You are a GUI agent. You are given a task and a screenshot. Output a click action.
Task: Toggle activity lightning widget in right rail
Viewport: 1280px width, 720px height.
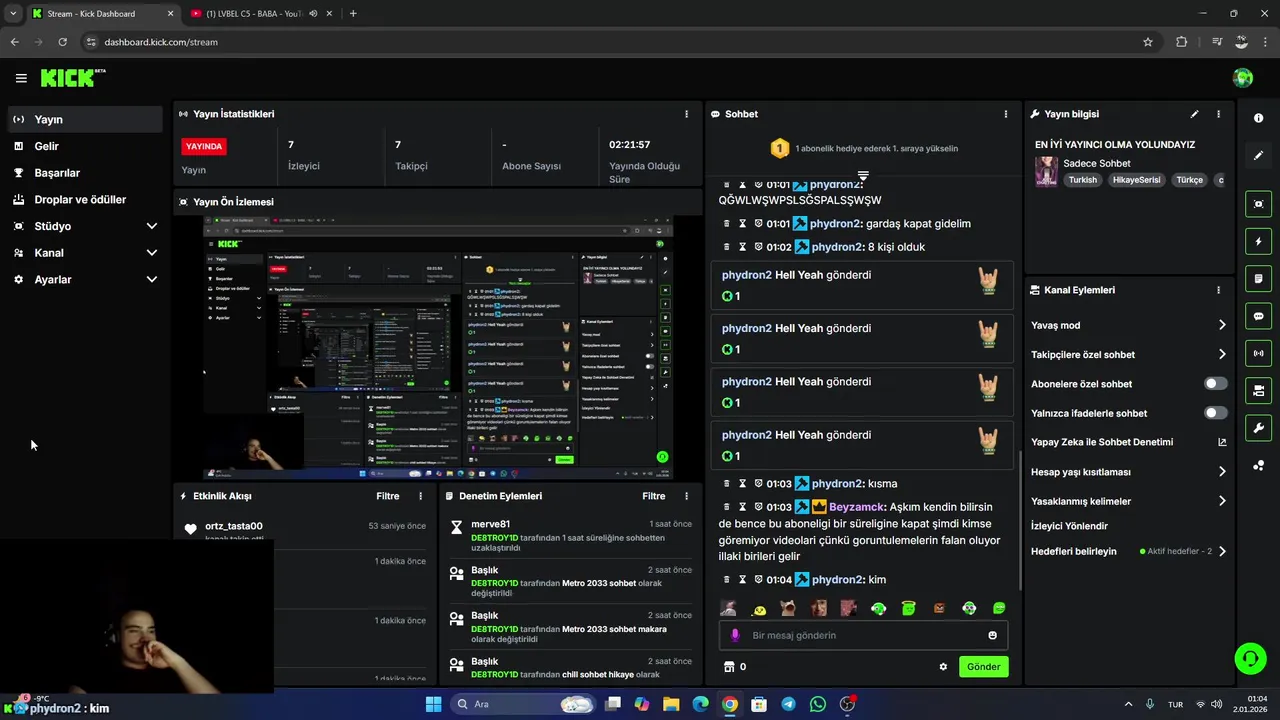[x=1258, y=241]
